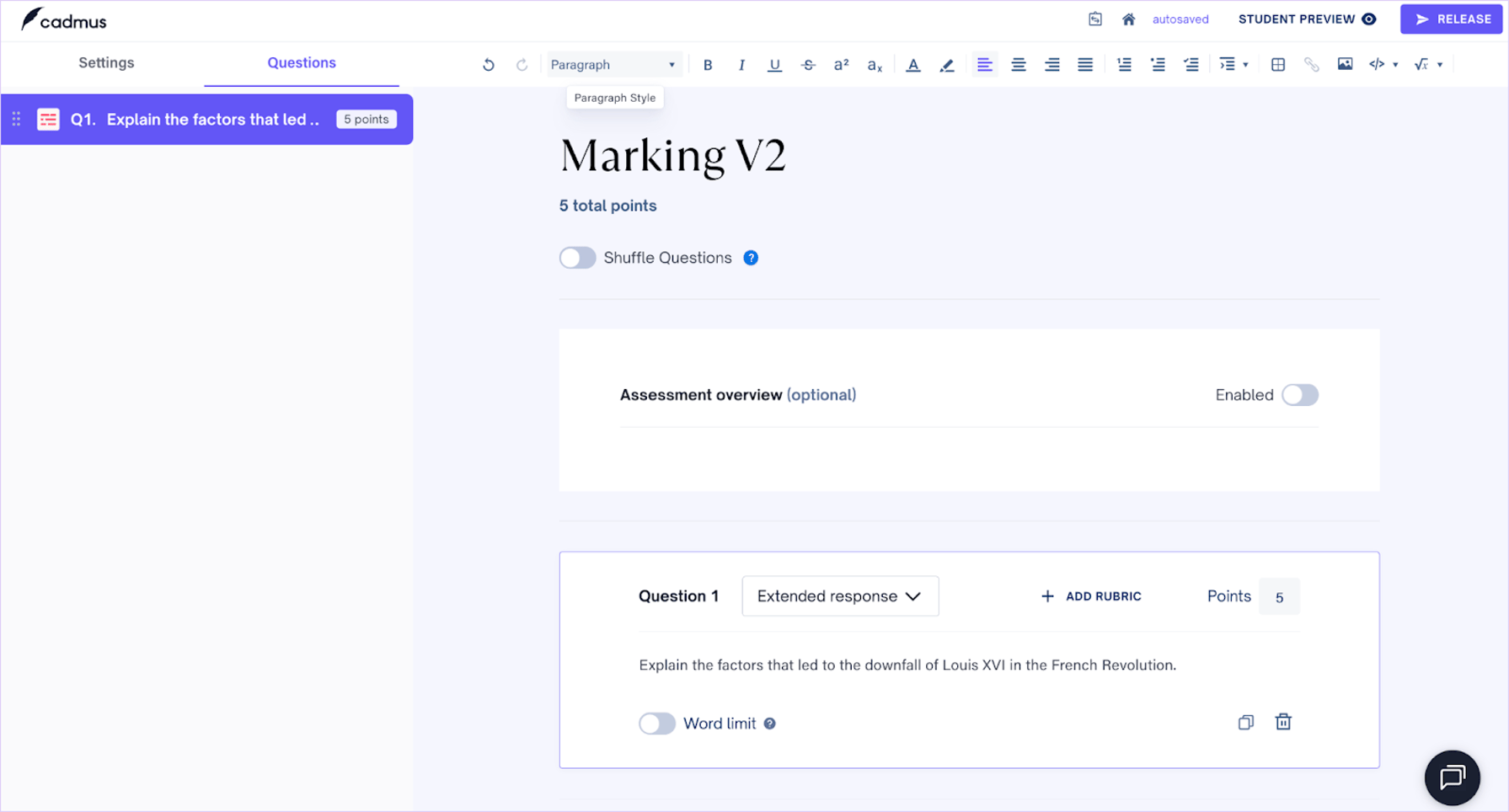Switch to the Settings tab
The image size is (1509, 812).
click(106, 62)
